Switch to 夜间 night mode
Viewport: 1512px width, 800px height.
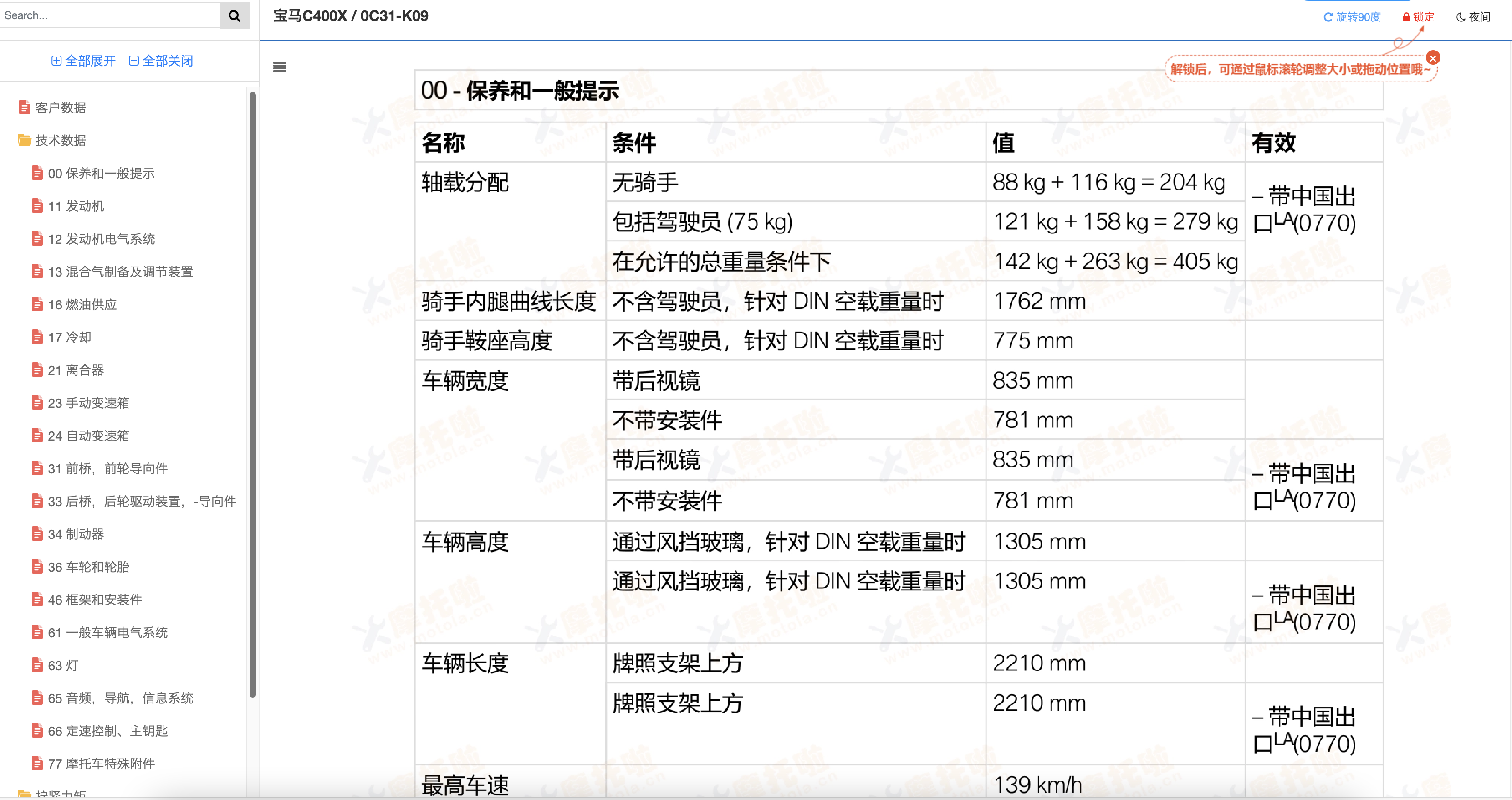point(1473,17)
